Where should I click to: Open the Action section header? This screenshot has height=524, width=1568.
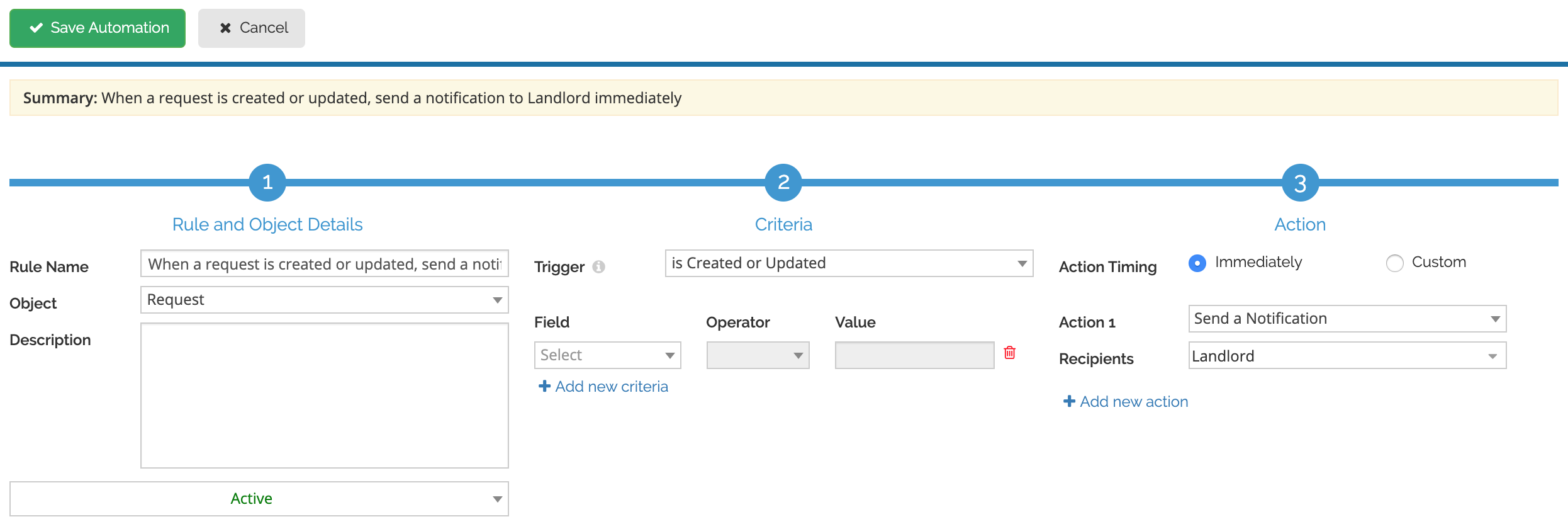[x=1299, y=224]
